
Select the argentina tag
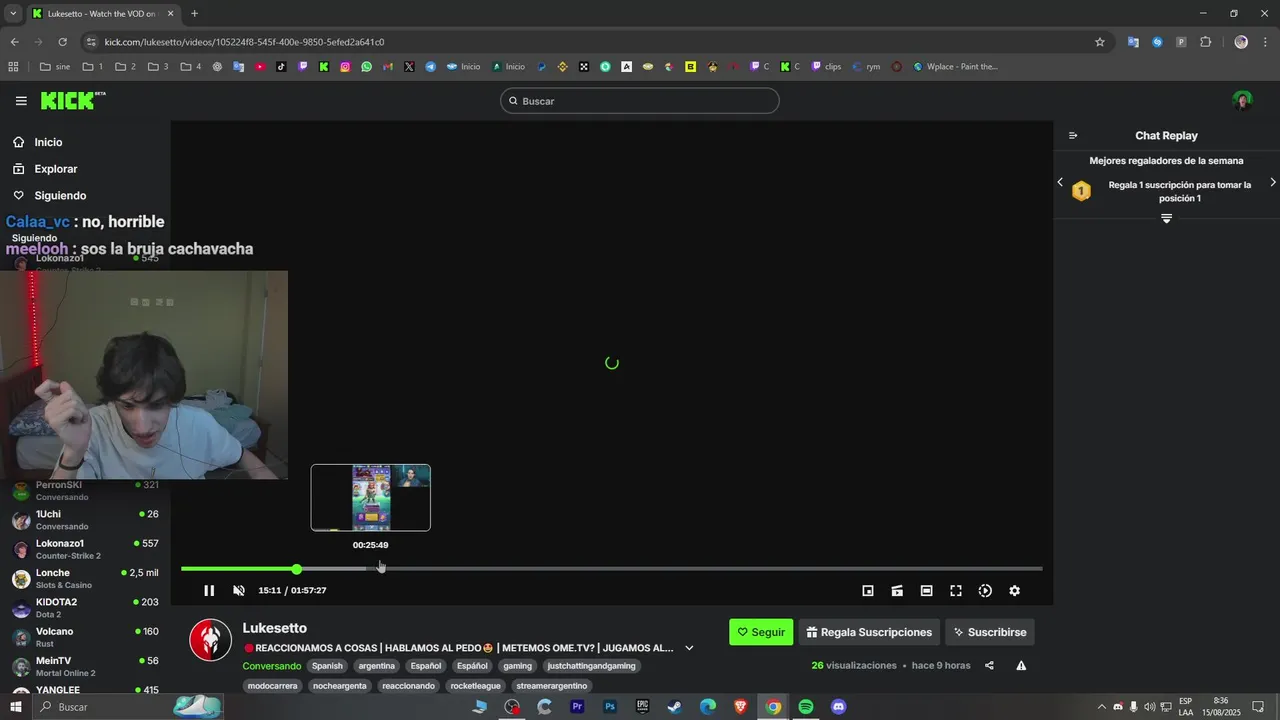click(x=377, y=666)
